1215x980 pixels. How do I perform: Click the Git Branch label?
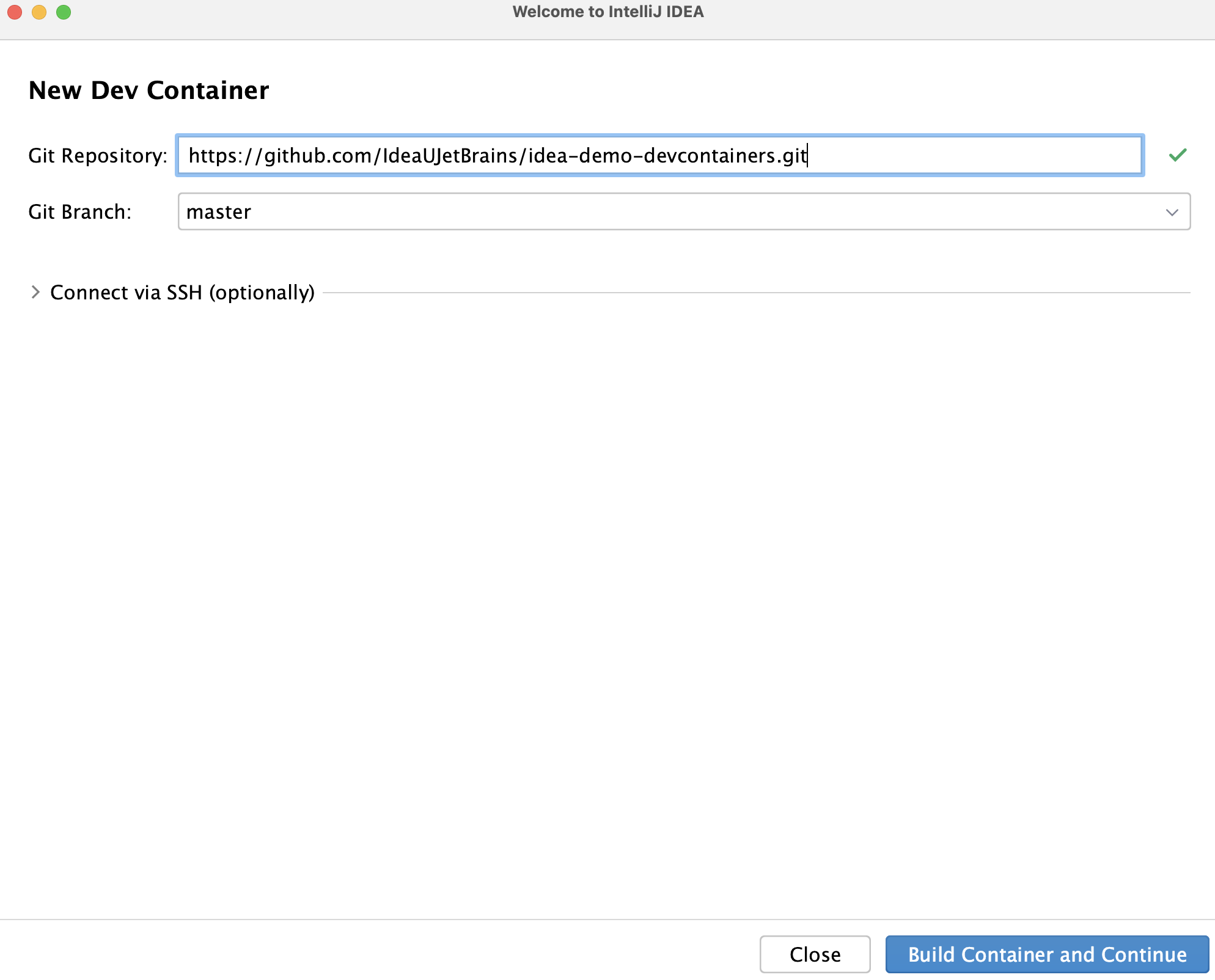[80, 211]
